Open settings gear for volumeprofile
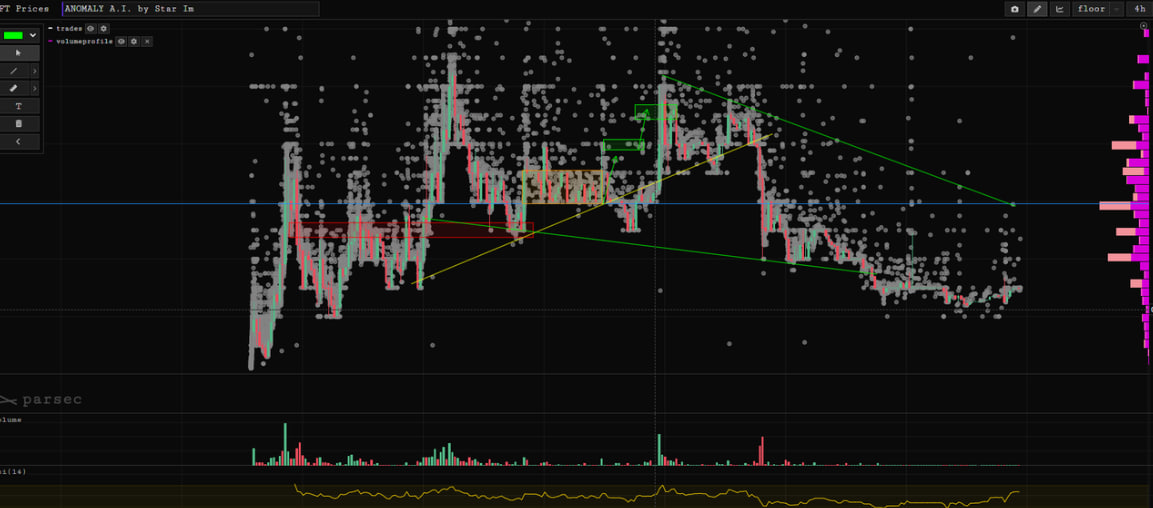The height and width of the screenshot is (508, 1153). [134, 41]
